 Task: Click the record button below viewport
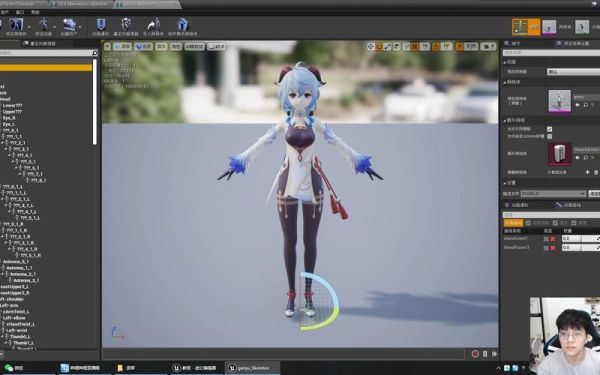click(475, 354)
